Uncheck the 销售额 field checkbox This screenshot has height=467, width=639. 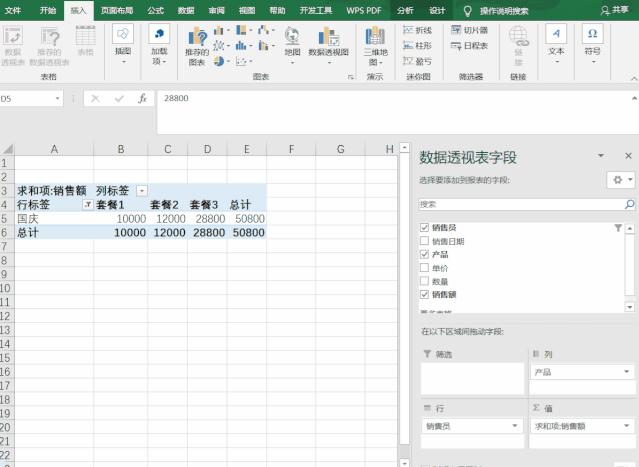[x=424, y=294]
